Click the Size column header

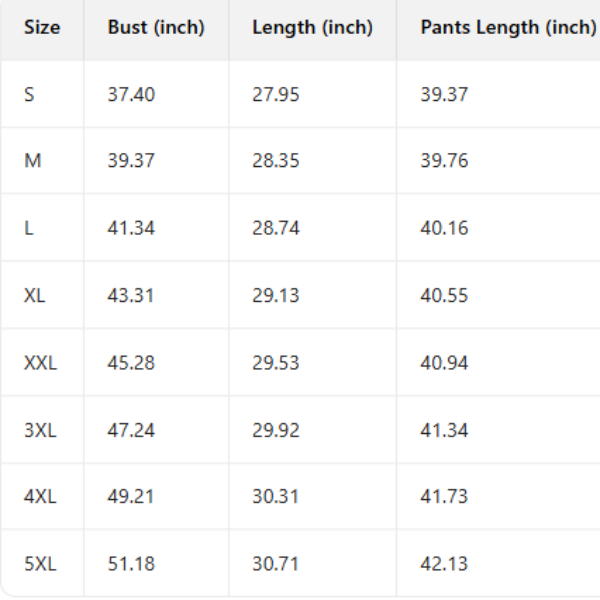[x=42, y=27]
